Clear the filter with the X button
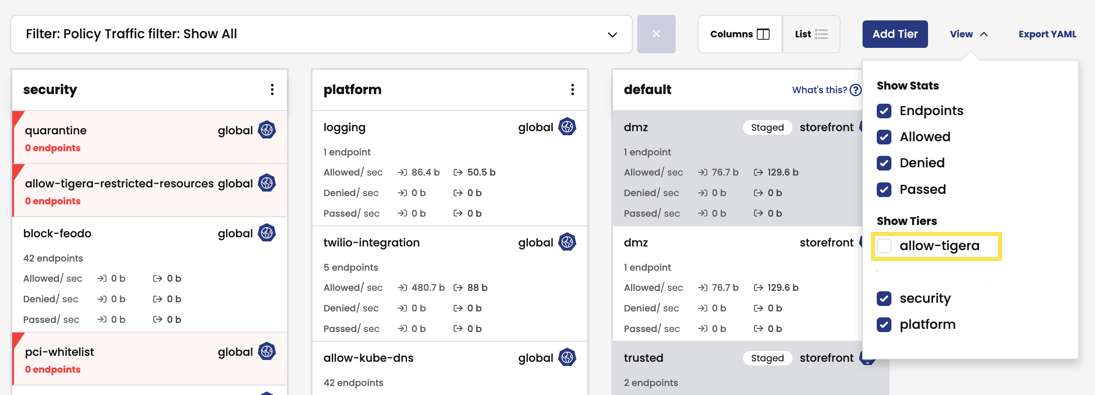The image size is (1095, 395). (x=656, y=34)
